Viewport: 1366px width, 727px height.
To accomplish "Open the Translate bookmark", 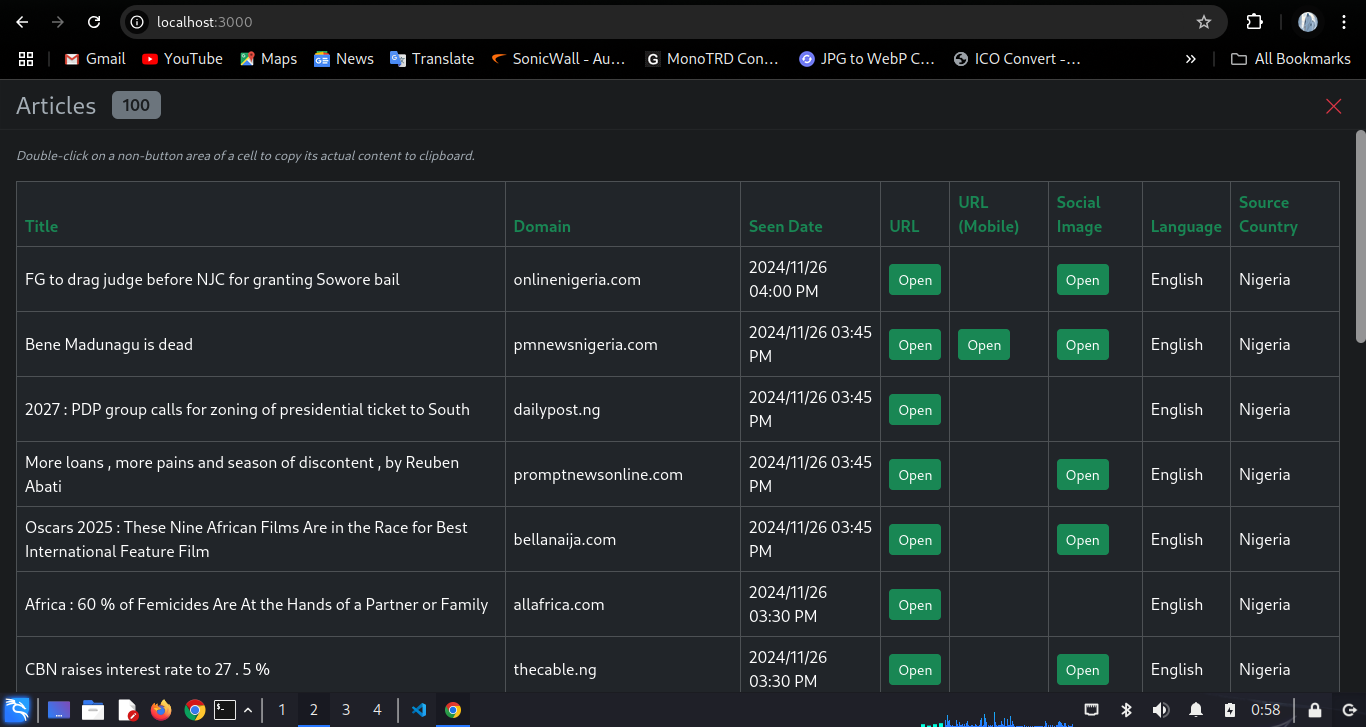I will click(x=432, y=59).
